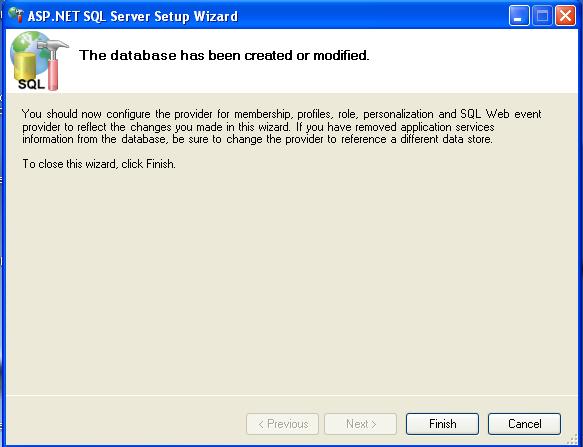Click the line starting 'information from the database'
This screenshot has width=583, height=447.
coord(257,139)
